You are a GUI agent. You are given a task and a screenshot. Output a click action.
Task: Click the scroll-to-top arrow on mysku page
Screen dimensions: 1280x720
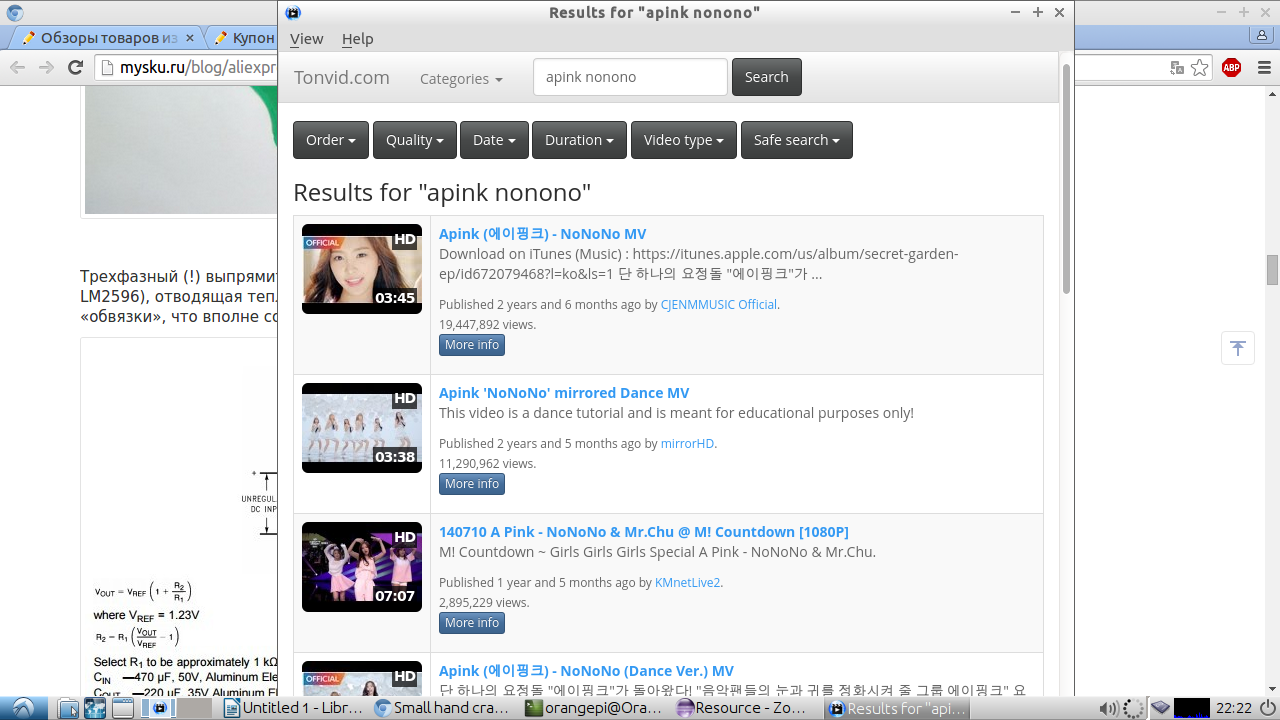(x=1238, y=348)
